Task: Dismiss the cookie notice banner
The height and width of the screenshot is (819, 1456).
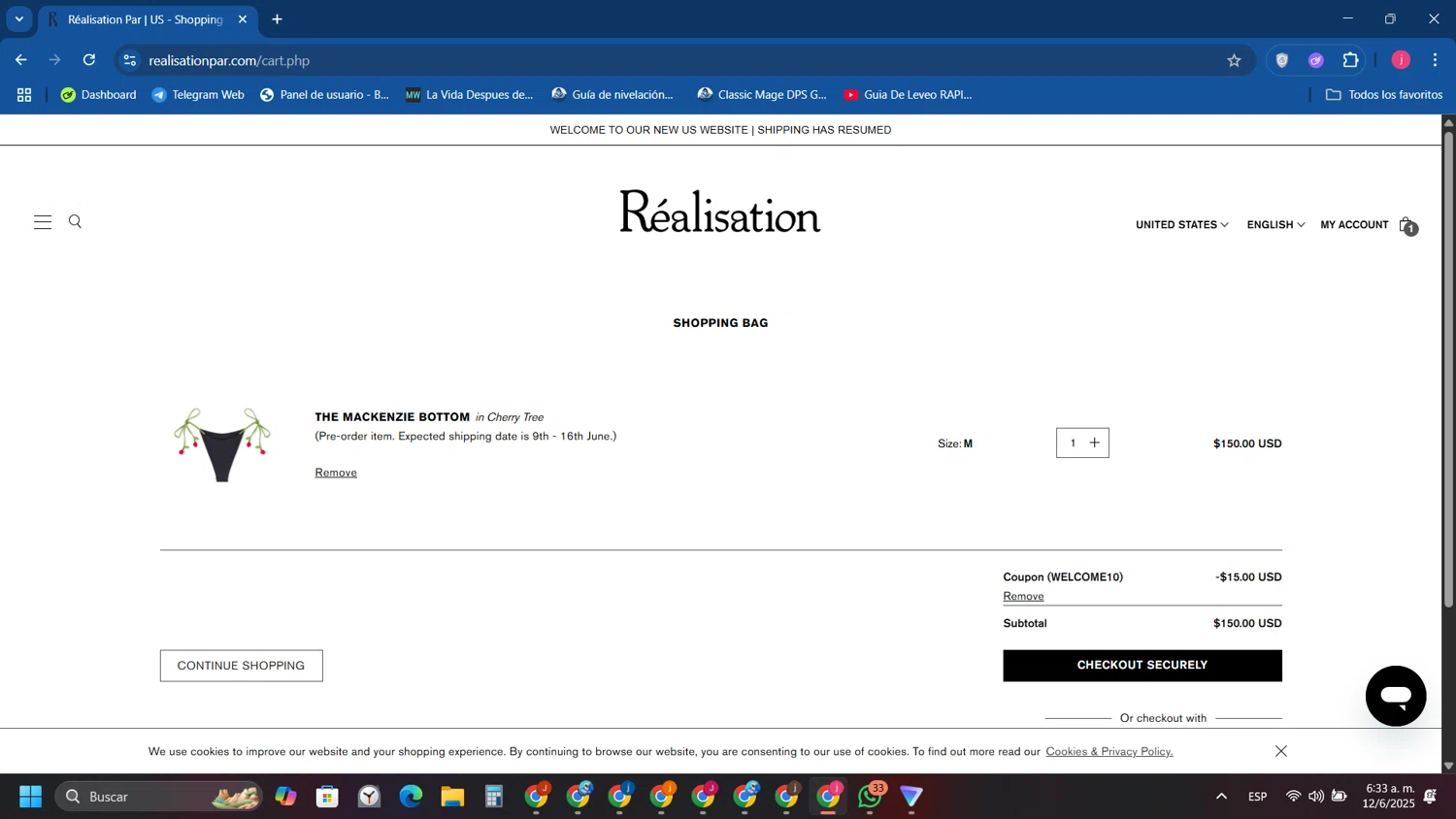Action: 1281,751
